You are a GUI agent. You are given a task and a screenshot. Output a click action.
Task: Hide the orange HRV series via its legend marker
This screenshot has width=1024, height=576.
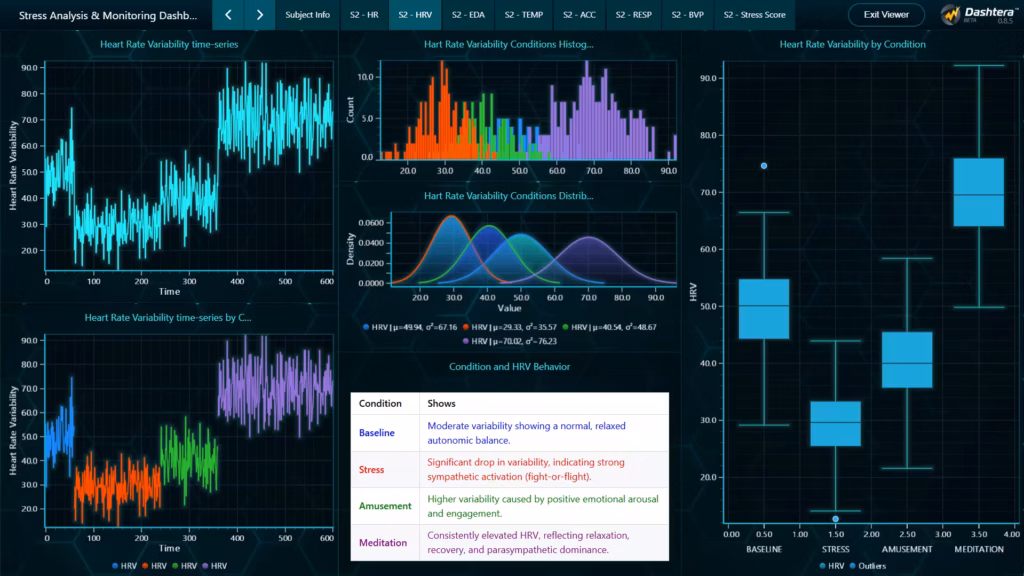coord(145,566)
